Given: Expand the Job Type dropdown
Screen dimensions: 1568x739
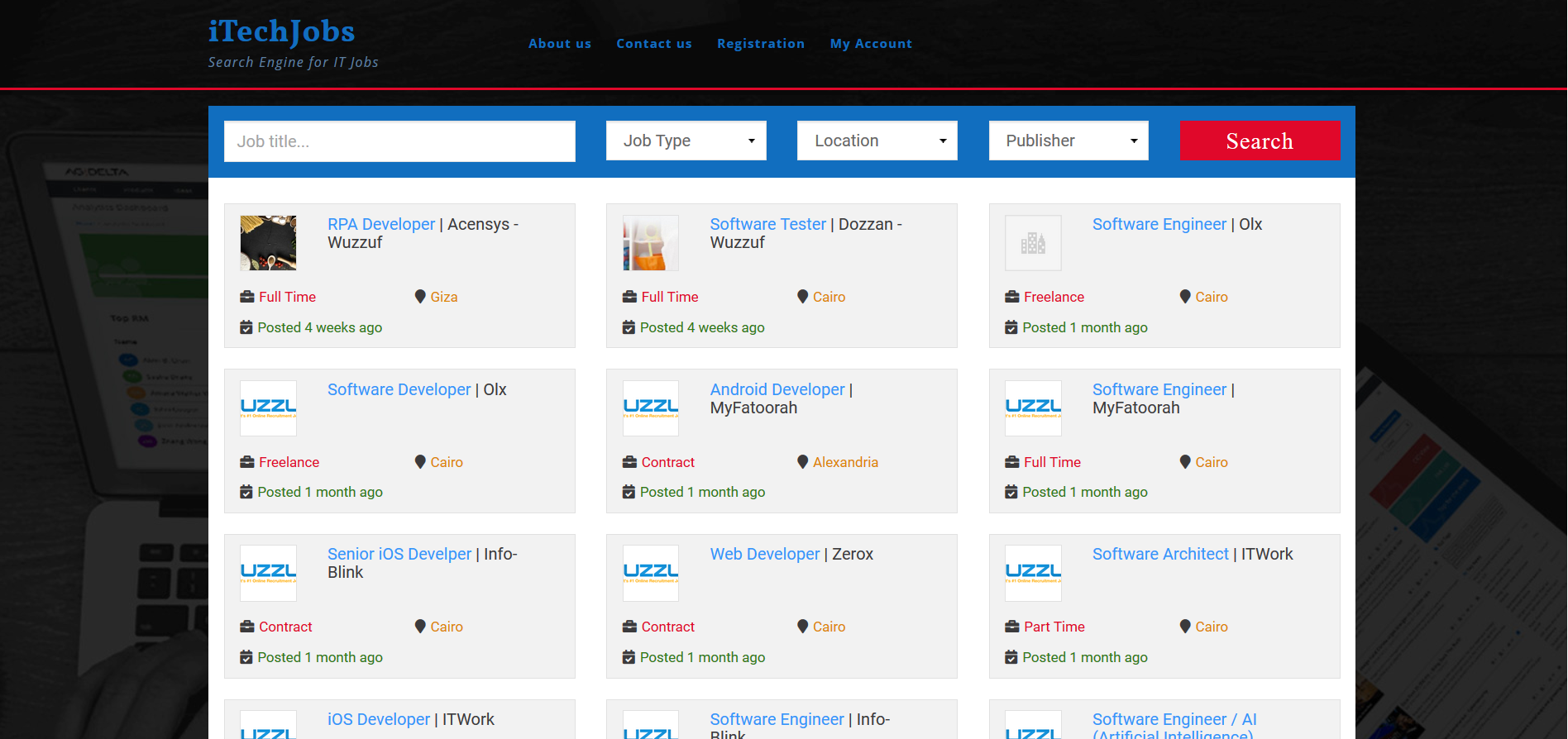Looking at the screenshot, I should [686, 141].
